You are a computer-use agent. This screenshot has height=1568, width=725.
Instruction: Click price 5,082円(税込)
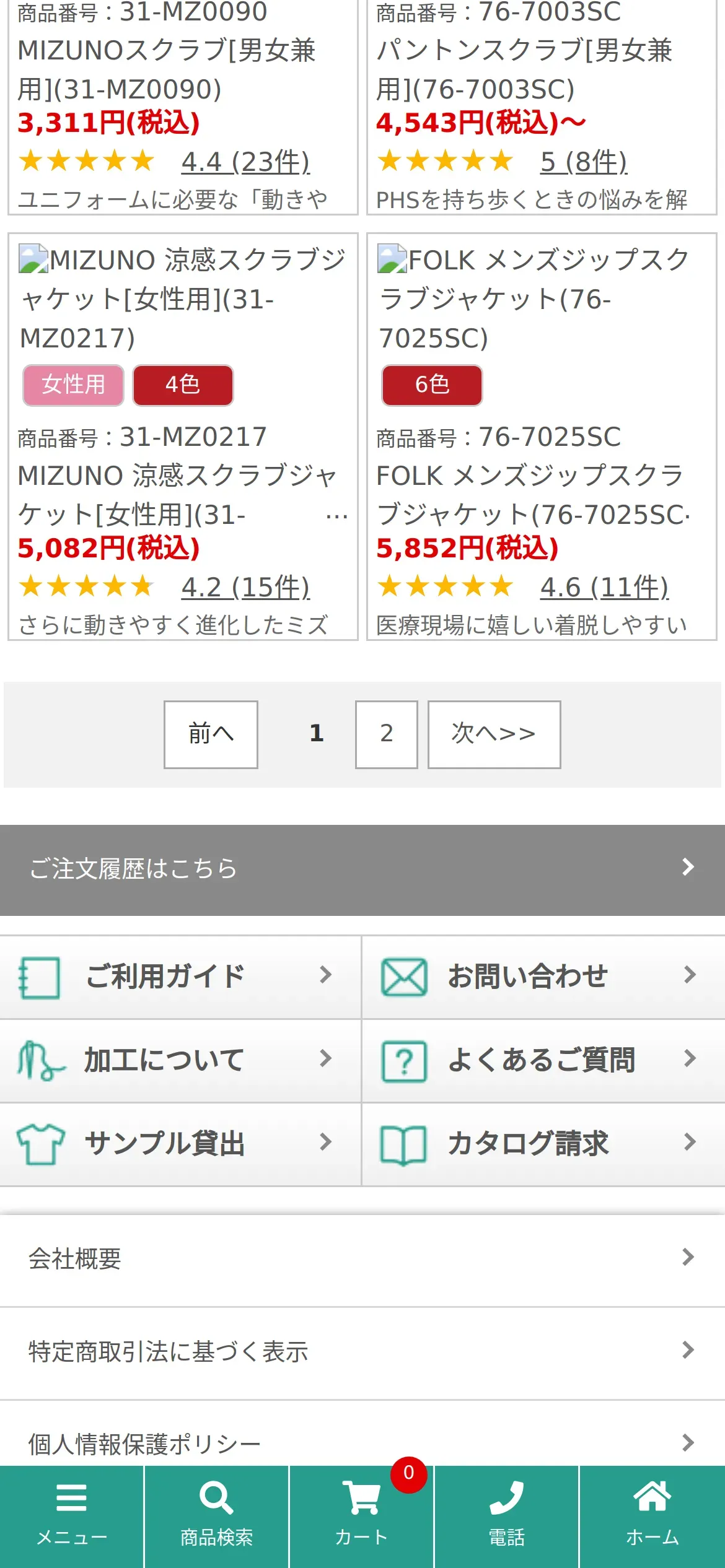tap(108, 548)
